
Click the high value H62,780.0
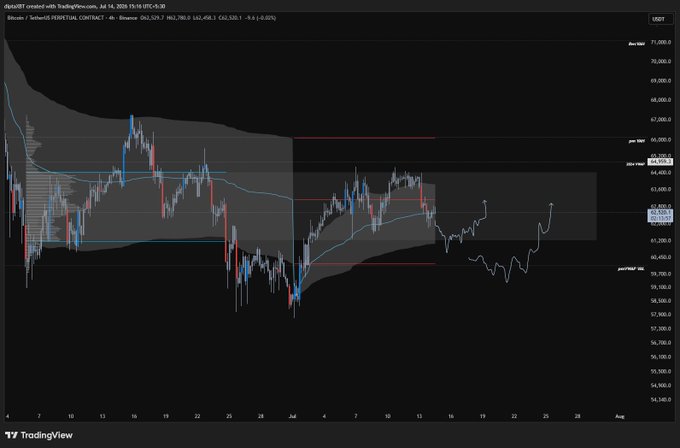coord(179,18)
